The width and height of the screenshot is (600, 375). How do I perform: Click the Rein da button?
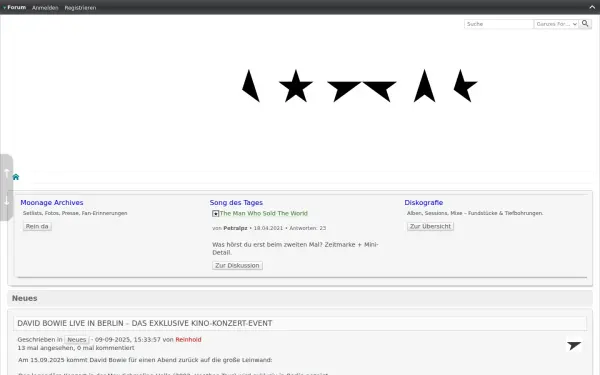point(37,226)
